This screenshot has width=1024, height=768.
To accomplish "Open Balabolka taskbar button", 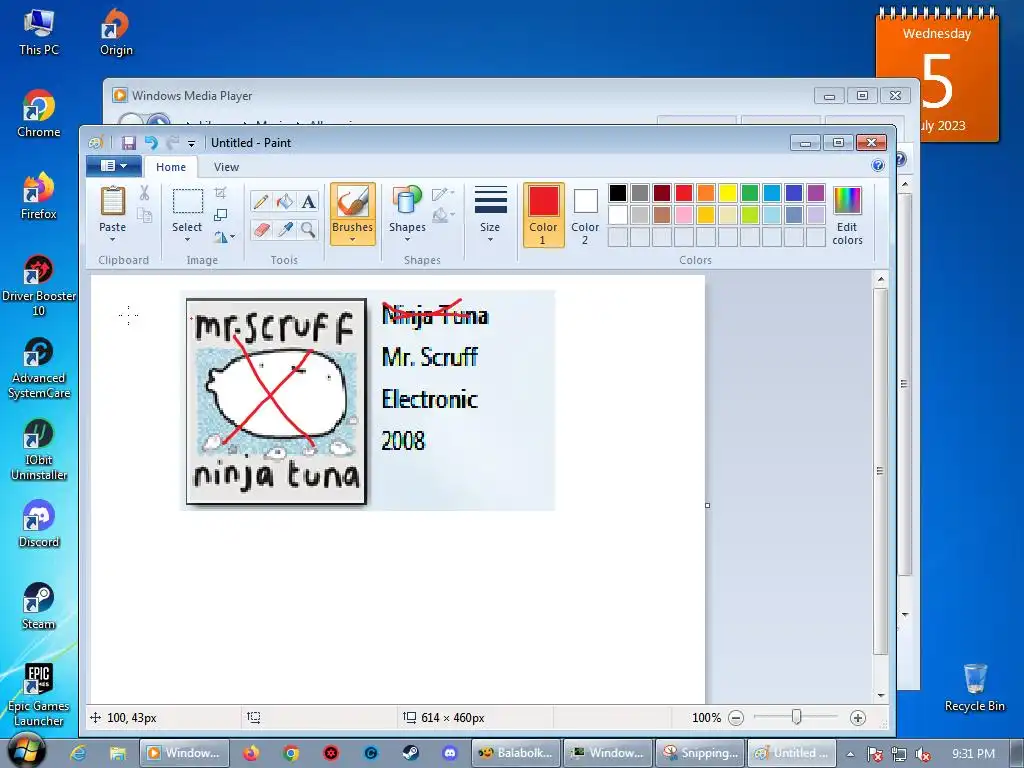I will [516, 753].
